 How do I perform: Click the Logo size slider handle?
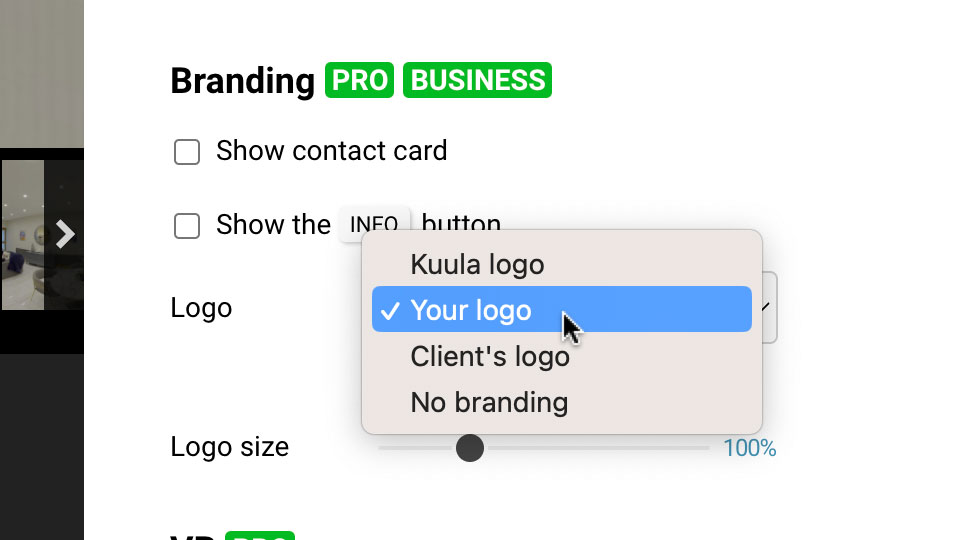coord(470,448)
